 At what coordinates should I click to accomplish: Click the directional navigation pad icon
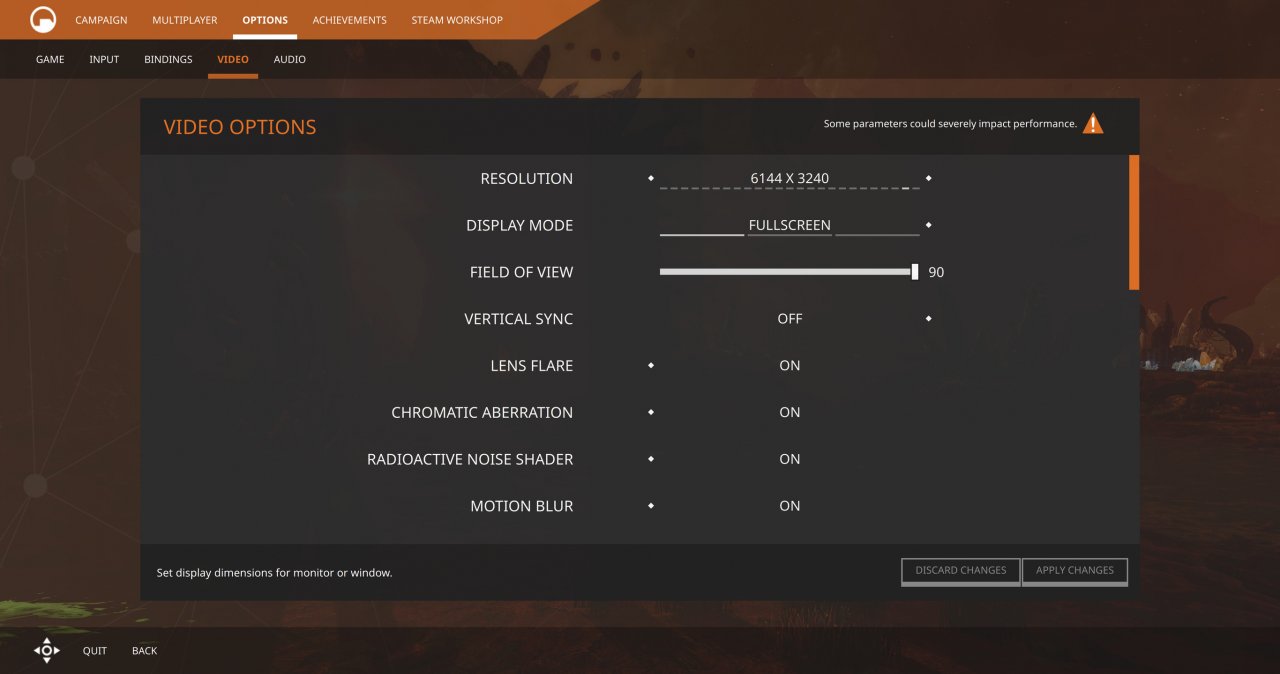click(x=47, y=650)
